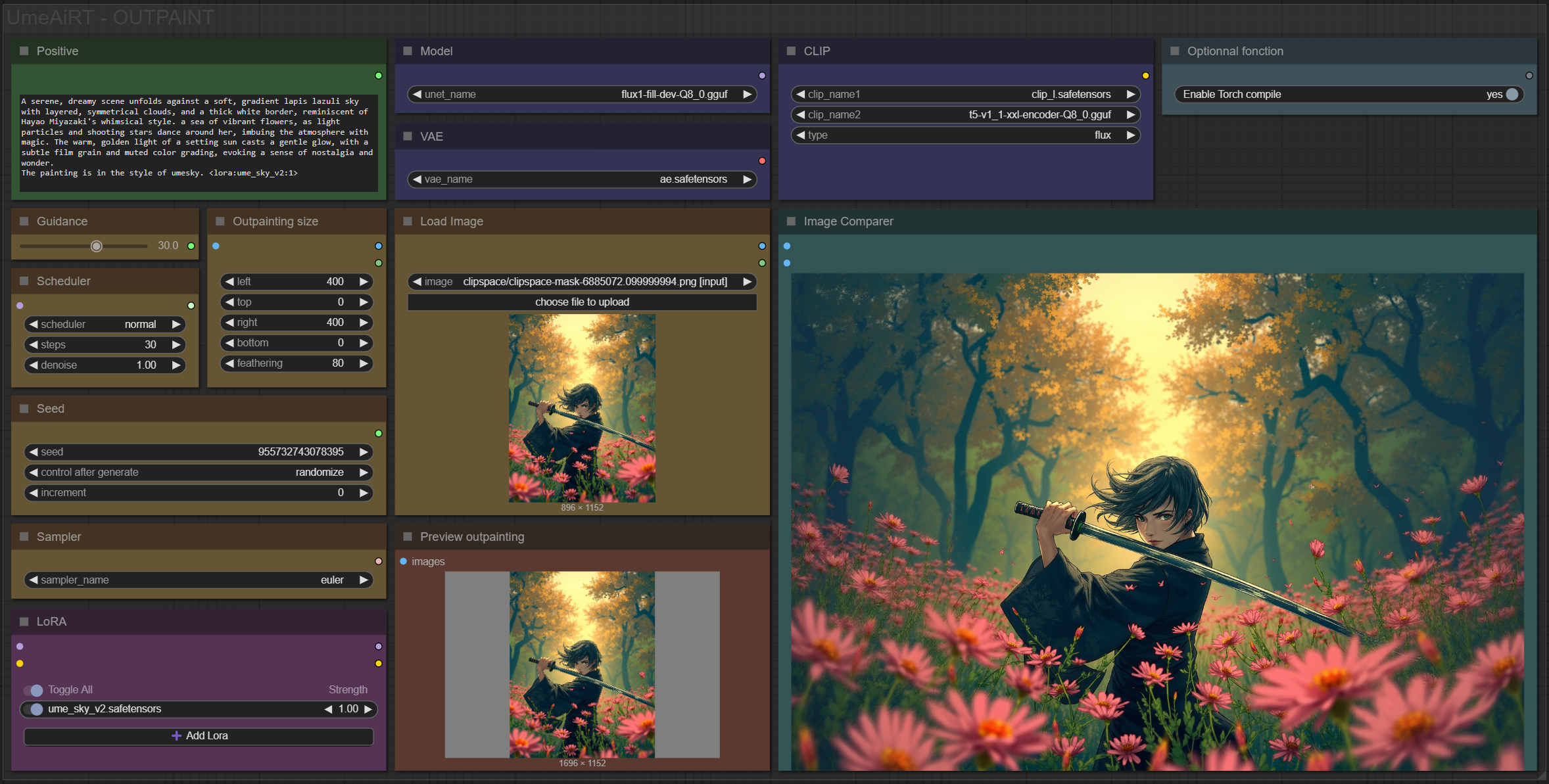Select the Load Image node title
This screenshot has width=1549, height=784.
point(451,221)
